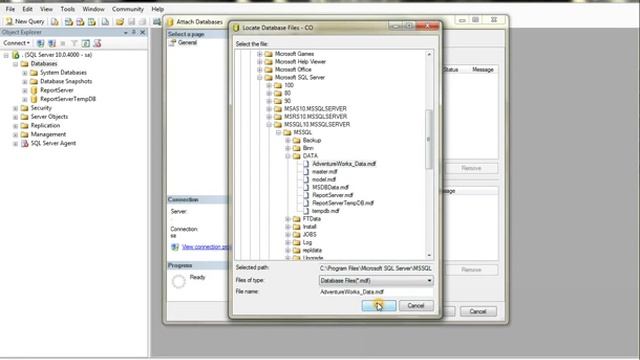Collapse the MSSQL10.MSSQLSERVER folder
This screenshot has height=360, width=640.
269,124
